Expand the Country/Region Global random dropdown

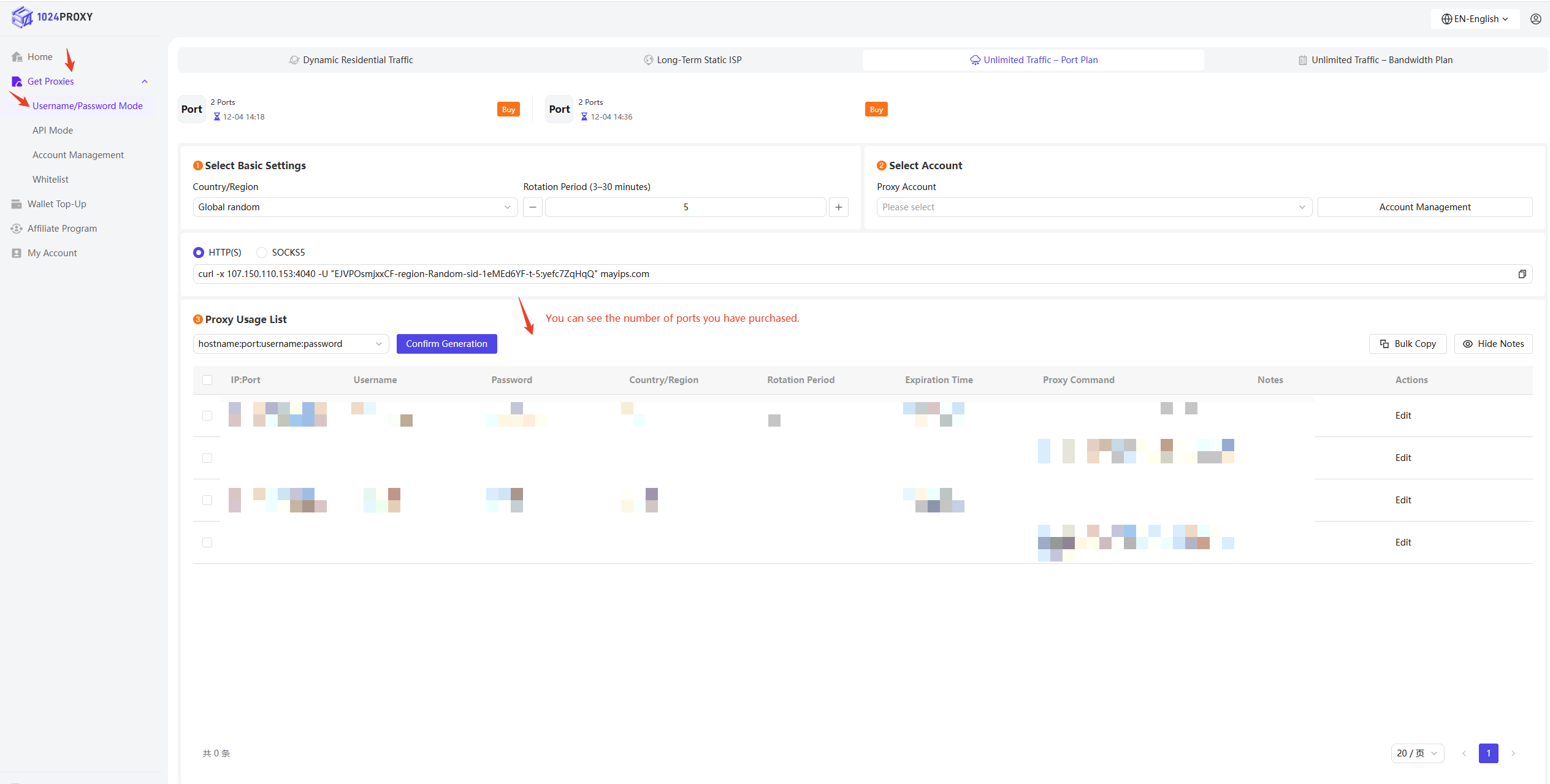(354, 207)
